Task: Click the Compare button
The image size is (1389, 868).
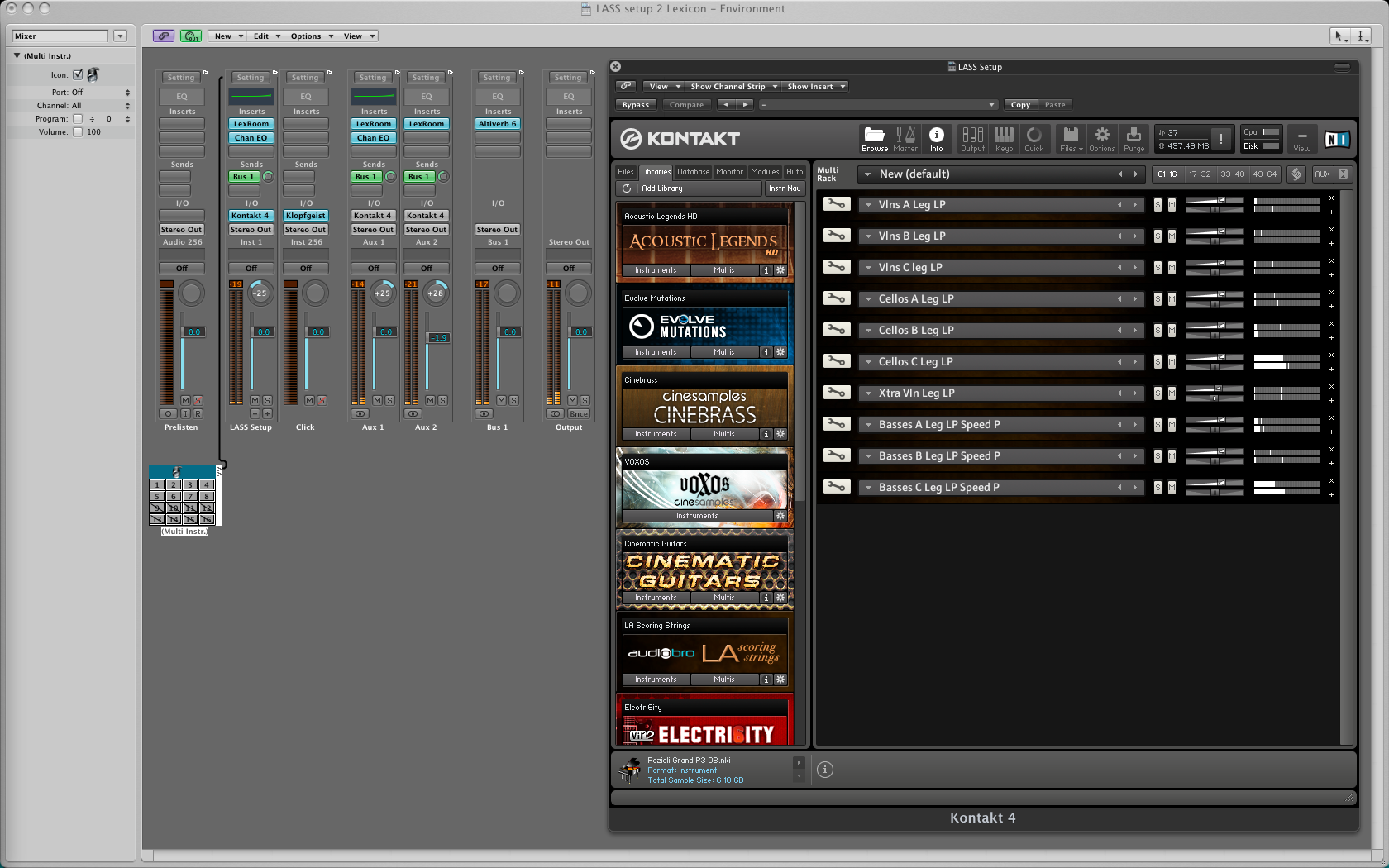Action: (686, 105)
